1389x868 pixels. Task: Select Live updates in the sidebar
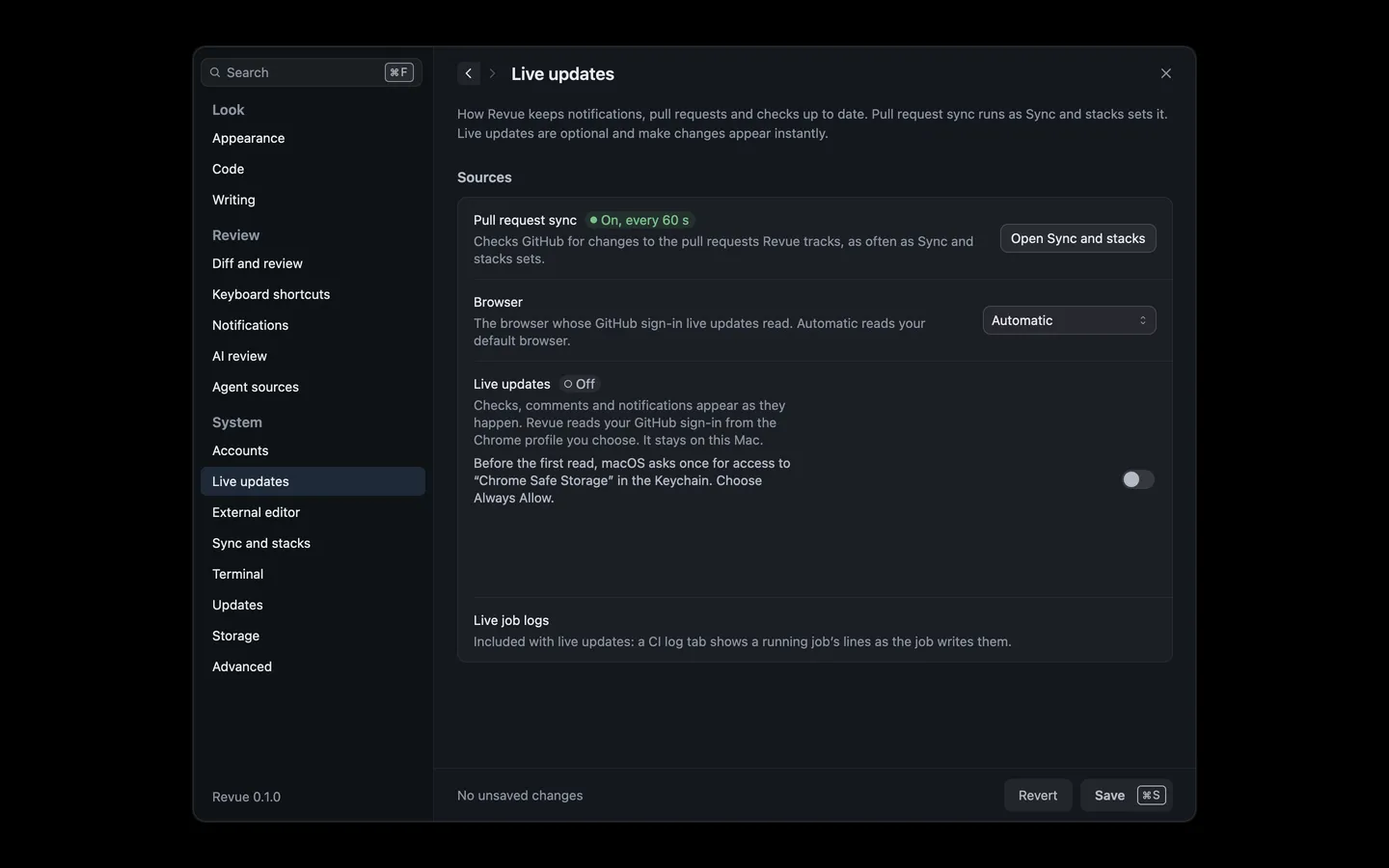(313, 481)
